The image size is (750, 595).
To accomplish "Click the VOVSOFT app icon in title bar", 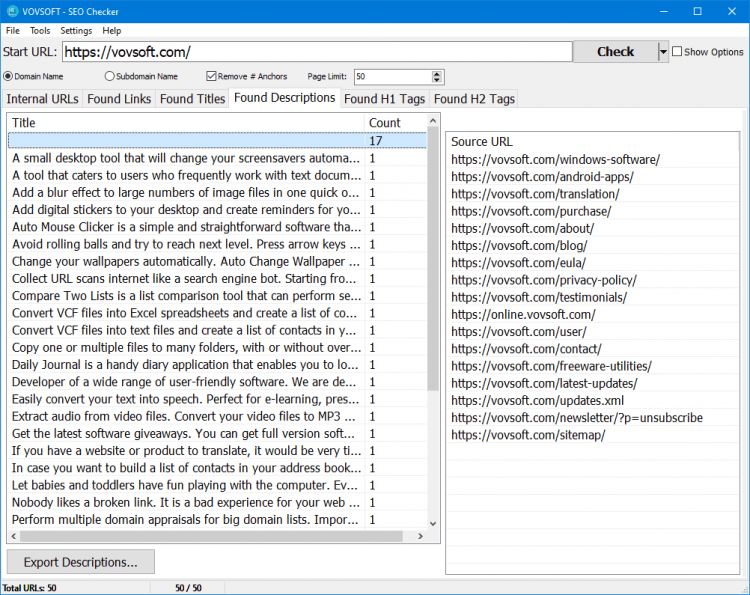I will coord(12,11).
